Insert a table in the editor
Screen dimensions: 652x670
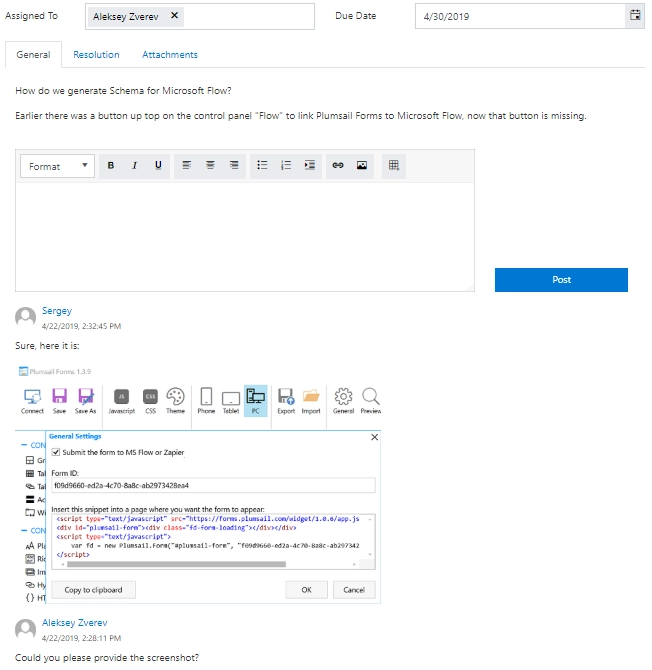394,166
